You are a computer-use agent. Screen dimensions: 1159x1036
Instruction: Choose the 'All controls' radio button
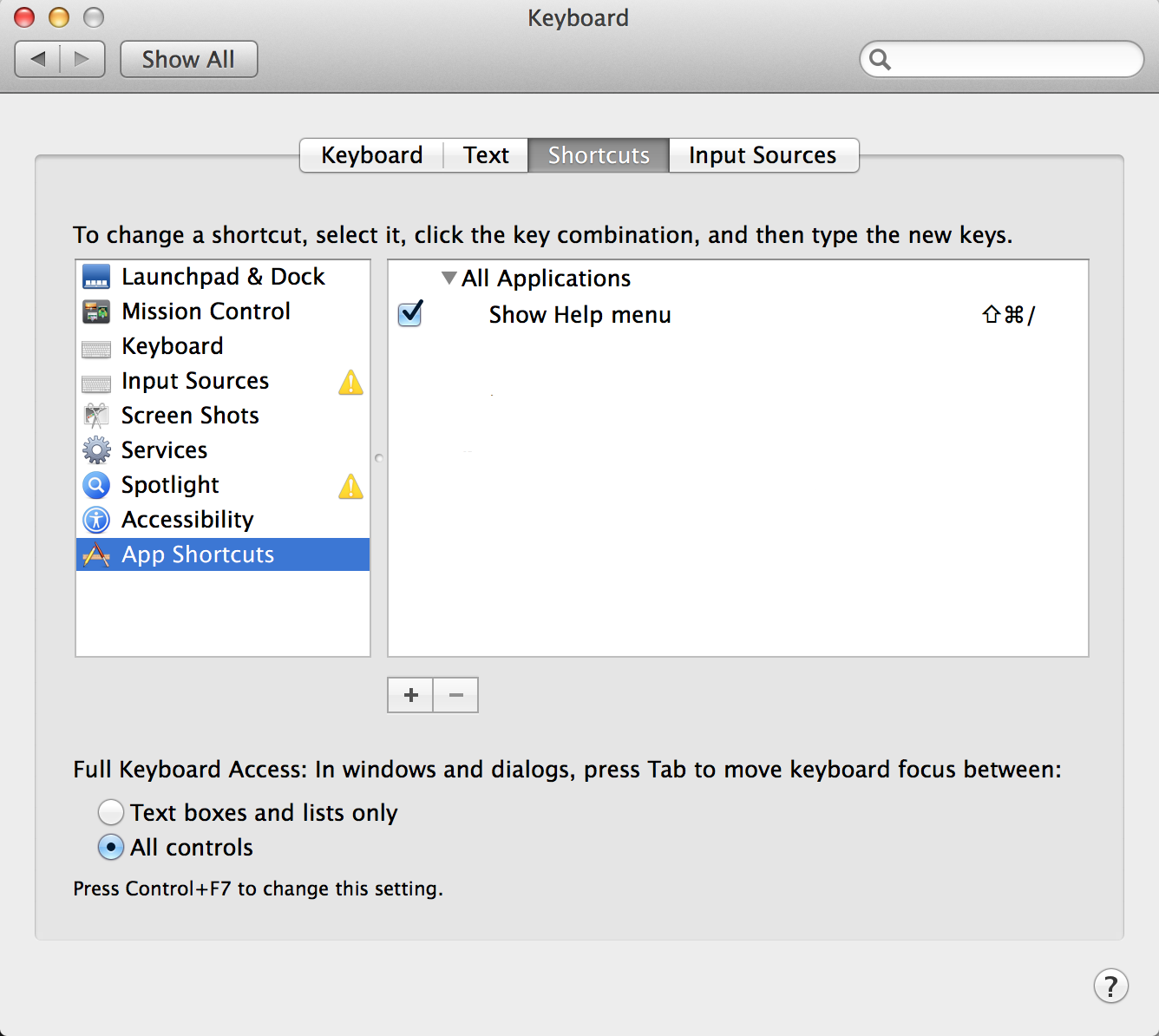(111, 847)
